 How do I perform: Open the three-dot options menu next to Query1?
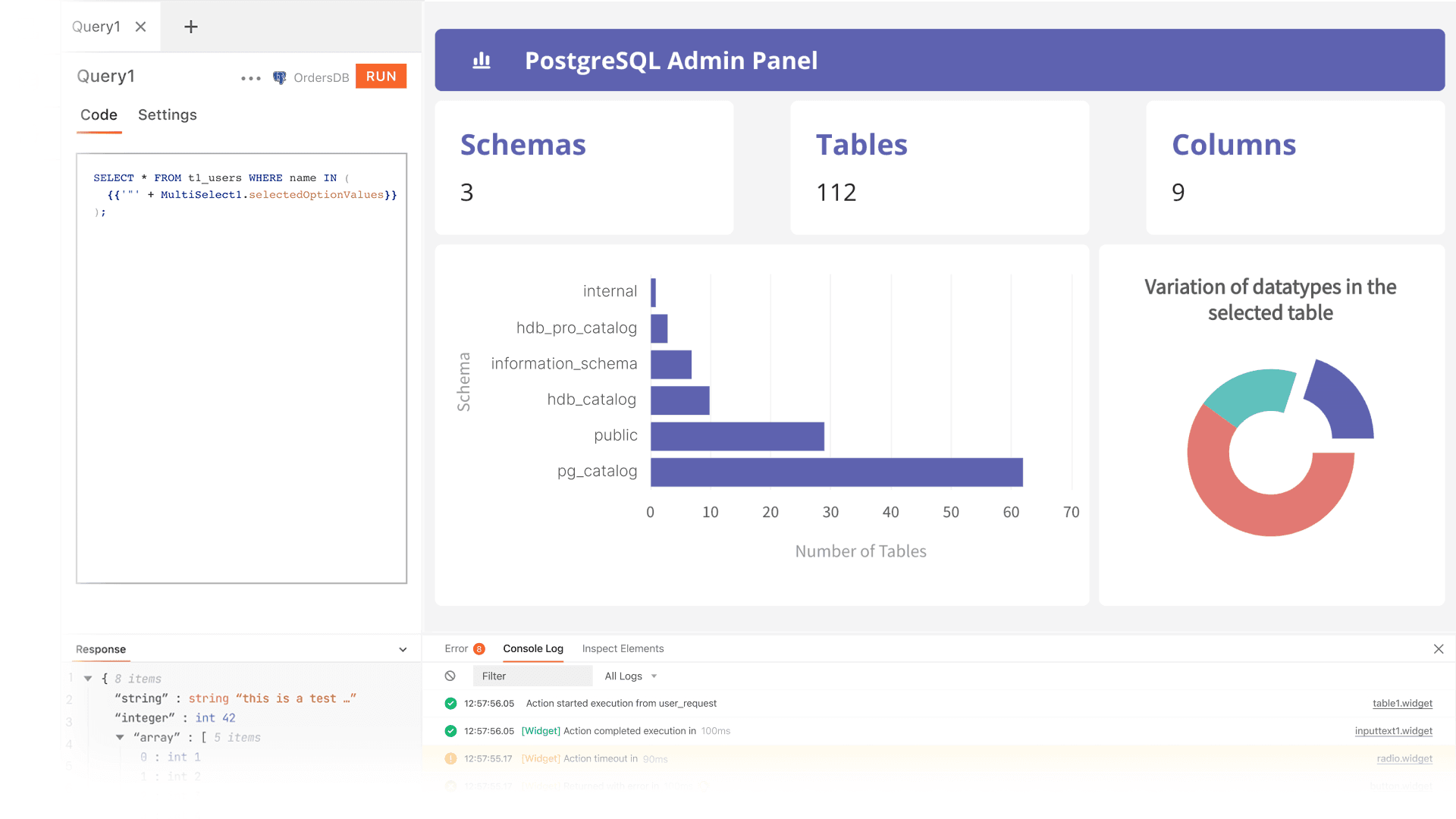point(250,77)
